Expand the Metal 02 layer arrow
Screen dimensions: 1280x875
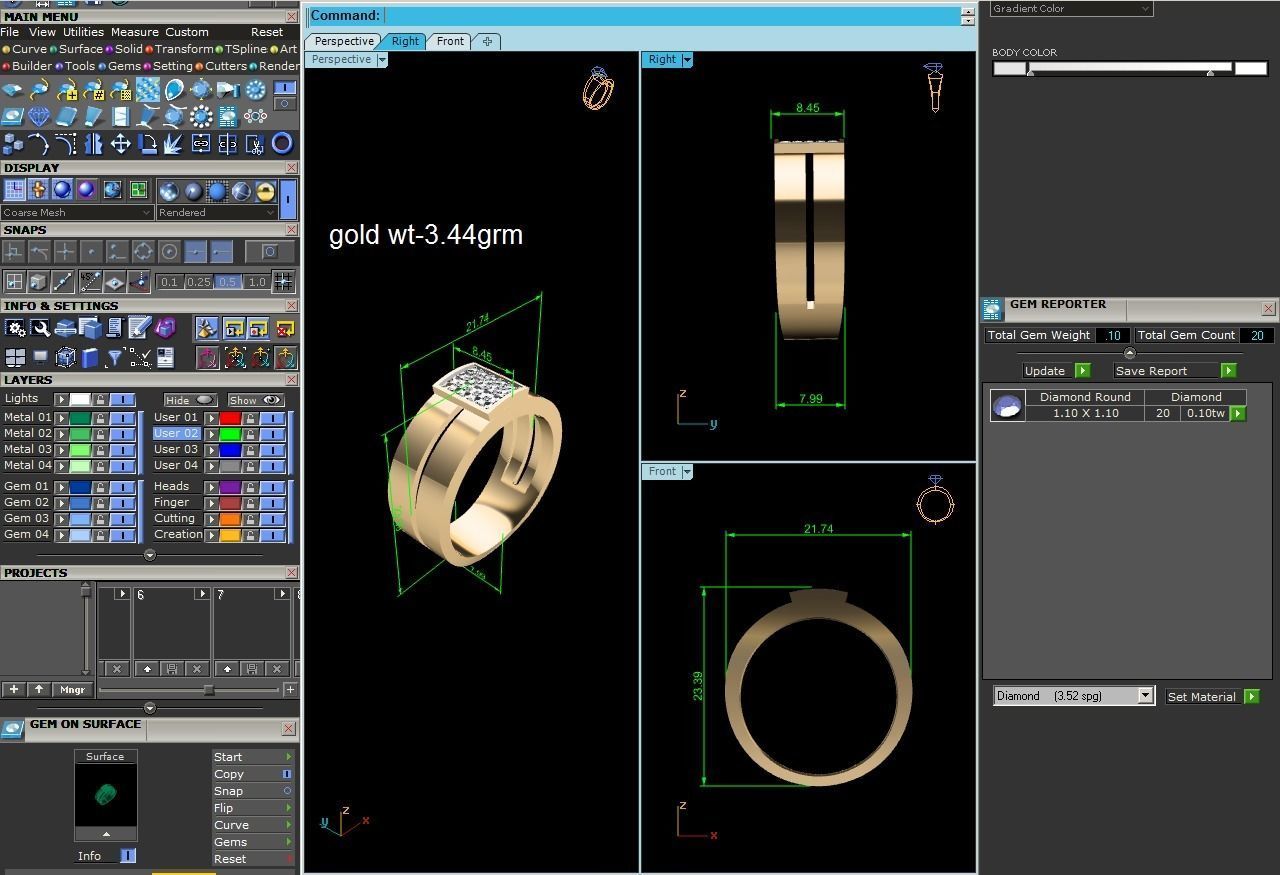click(x=62, y=434)
